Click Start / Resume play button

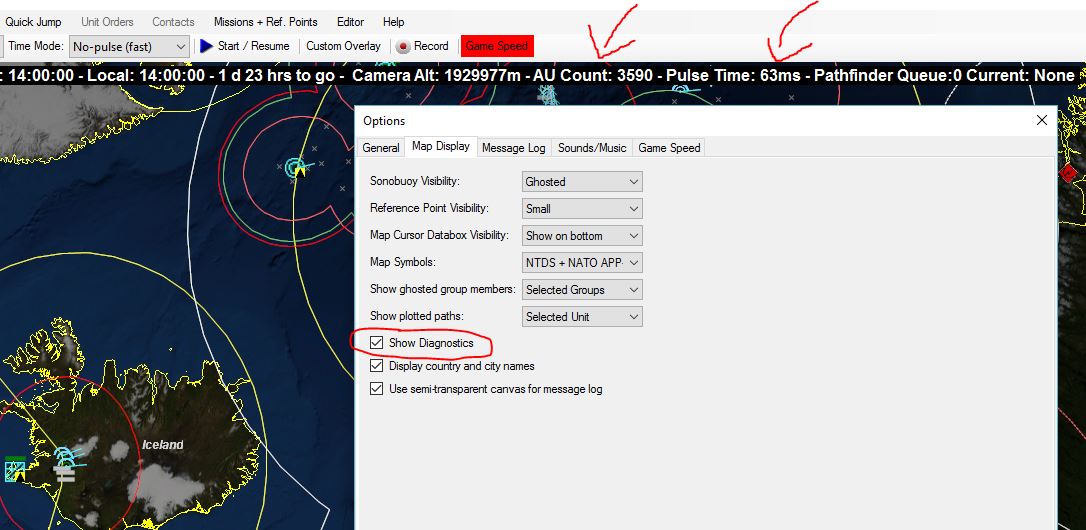[x=245, y=46]
